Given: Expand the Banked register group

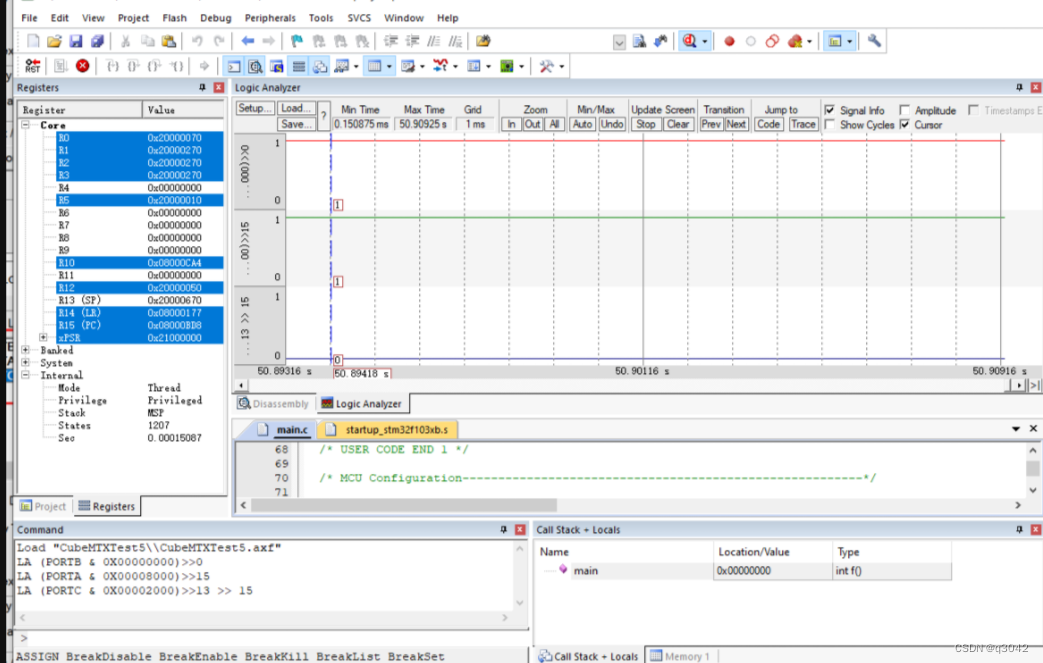Looking at the screenshot, I should 25,350.
